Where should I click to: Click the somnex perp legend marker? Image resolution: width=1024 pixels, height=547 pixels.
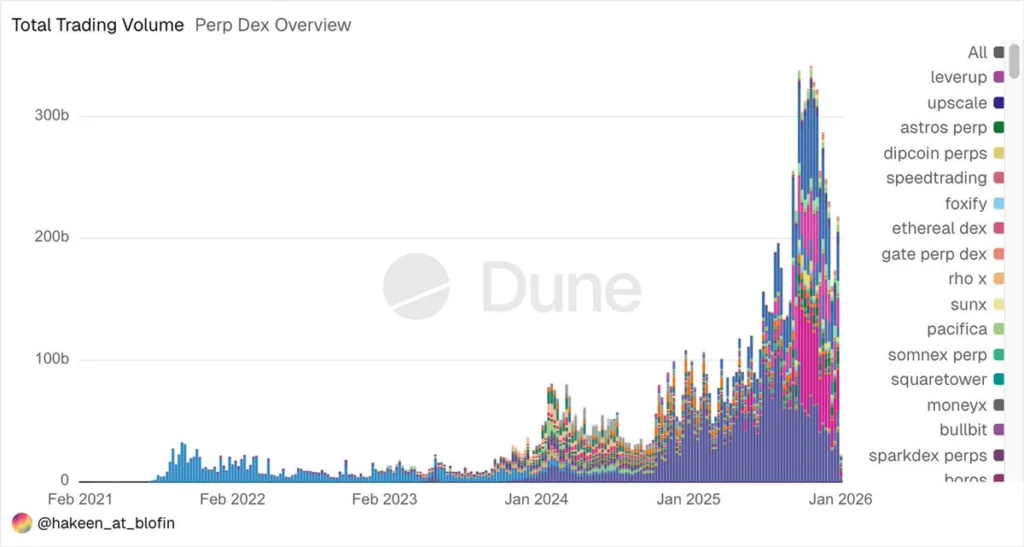click(x=998, y=355)
